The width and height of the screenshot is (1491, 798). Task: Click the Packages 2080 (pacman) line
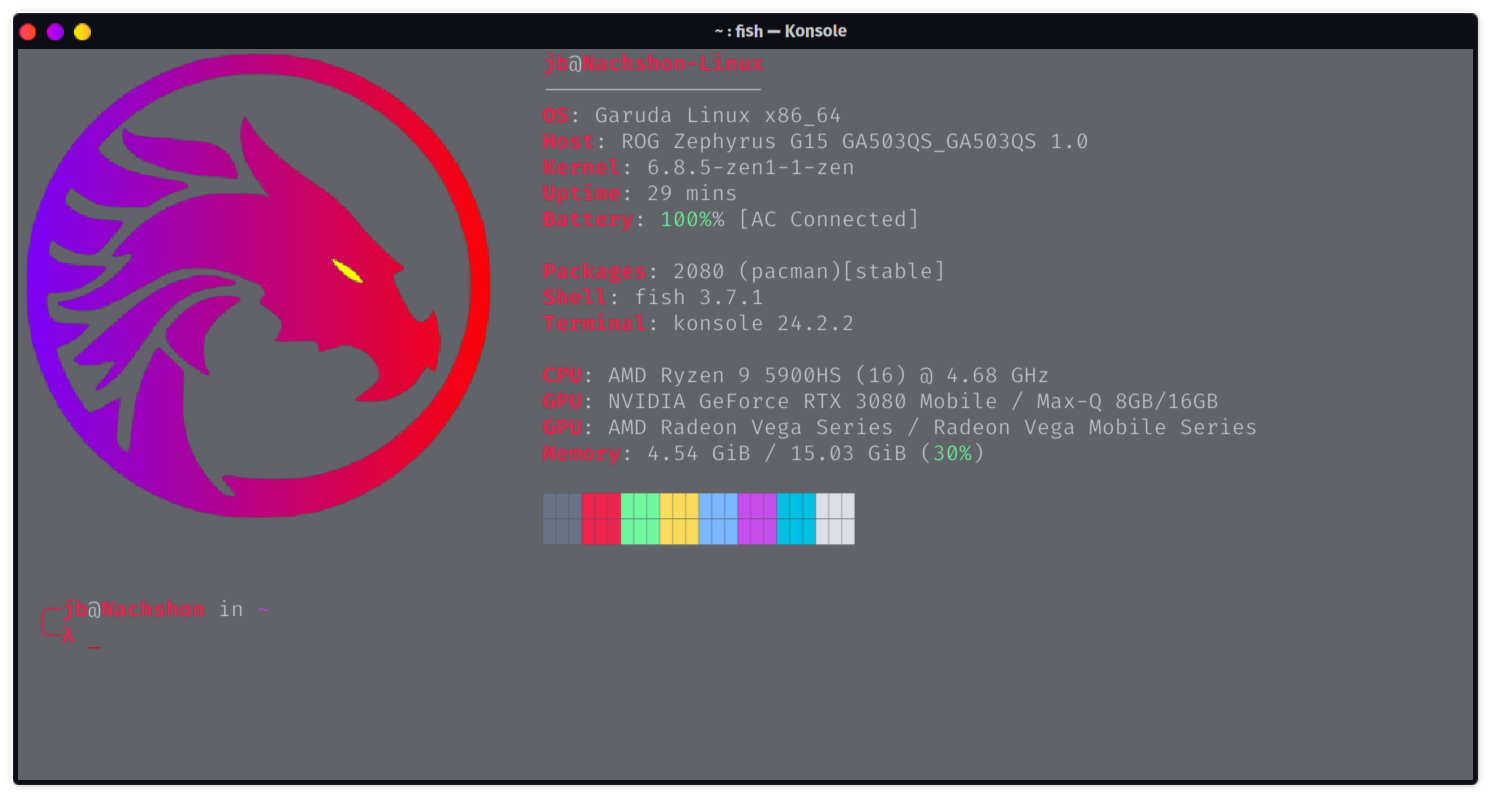point(744,272)
